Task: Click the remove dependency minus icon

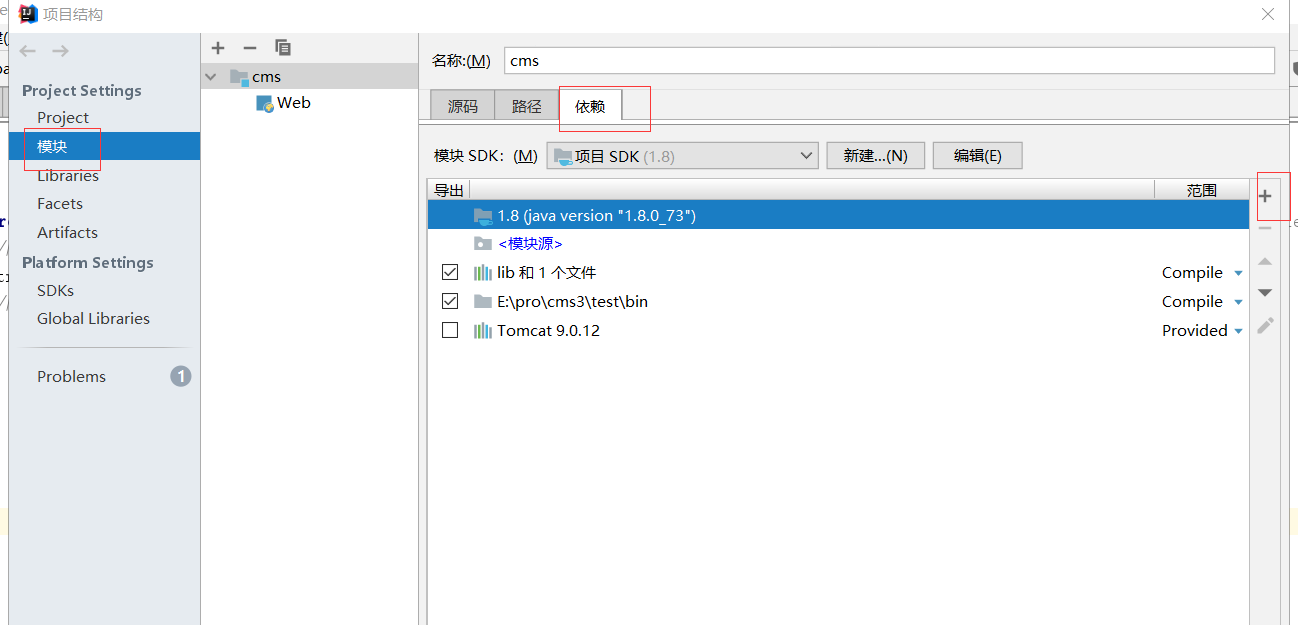Action: click(x=1266, y=227)
